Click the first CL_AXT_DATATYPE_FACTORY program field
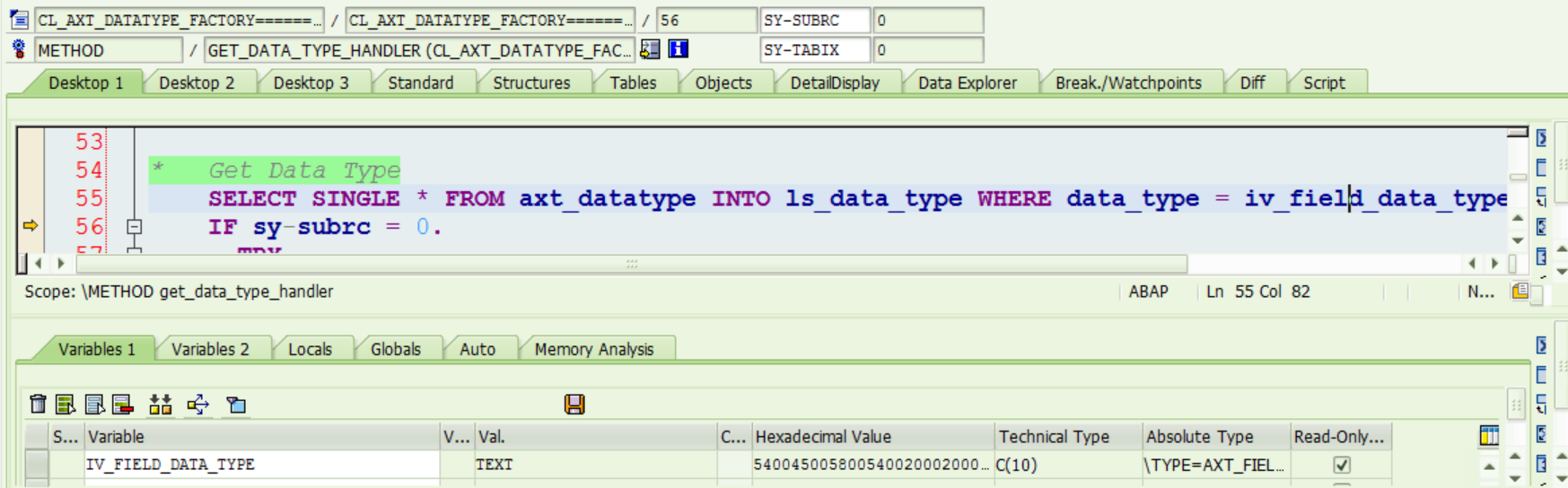The width and height of the screenshot is (1568, 488). (x=179, y=20)
